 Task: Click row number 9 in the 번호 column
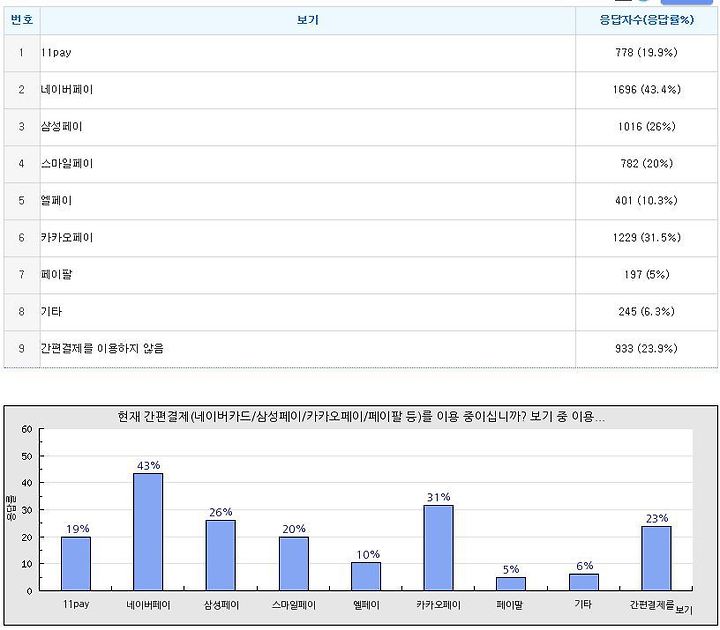[22, 349]
